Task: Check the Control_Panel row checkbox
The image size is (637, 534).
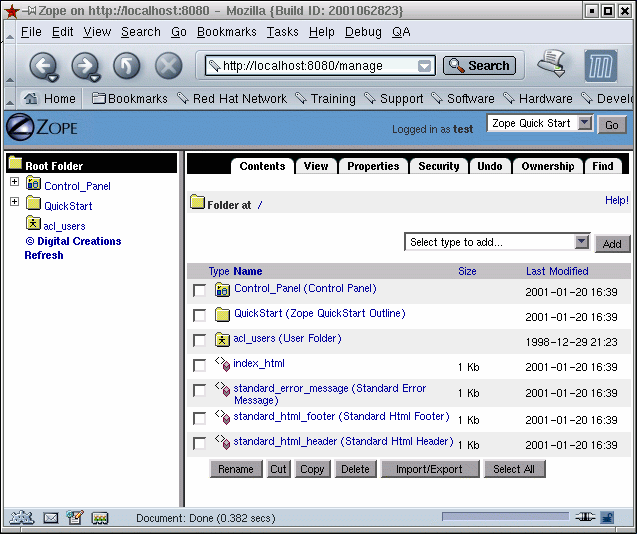Action: tap(199, 290)
